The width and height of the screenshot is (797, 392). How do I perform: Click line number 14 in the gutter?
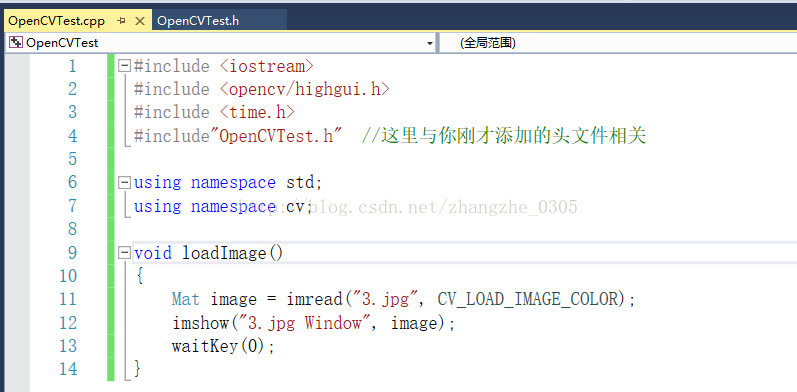68,369
